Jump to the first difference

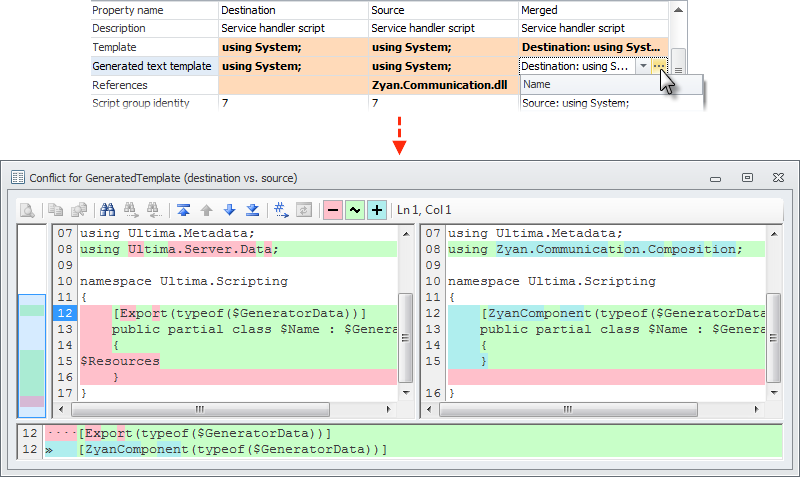point(183,210)
